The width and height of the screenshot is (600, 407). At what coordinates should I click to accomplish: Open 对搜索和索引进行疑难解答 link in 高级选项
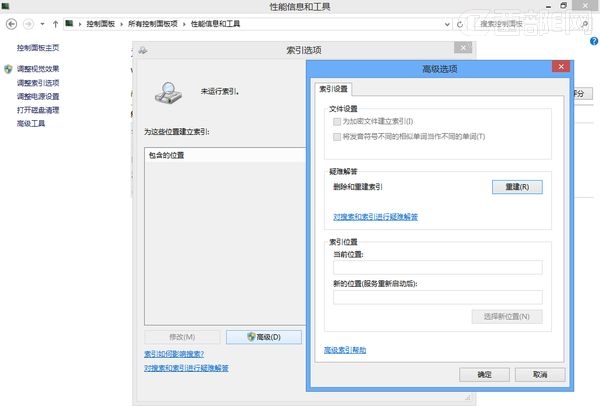(x=375, y=217)
